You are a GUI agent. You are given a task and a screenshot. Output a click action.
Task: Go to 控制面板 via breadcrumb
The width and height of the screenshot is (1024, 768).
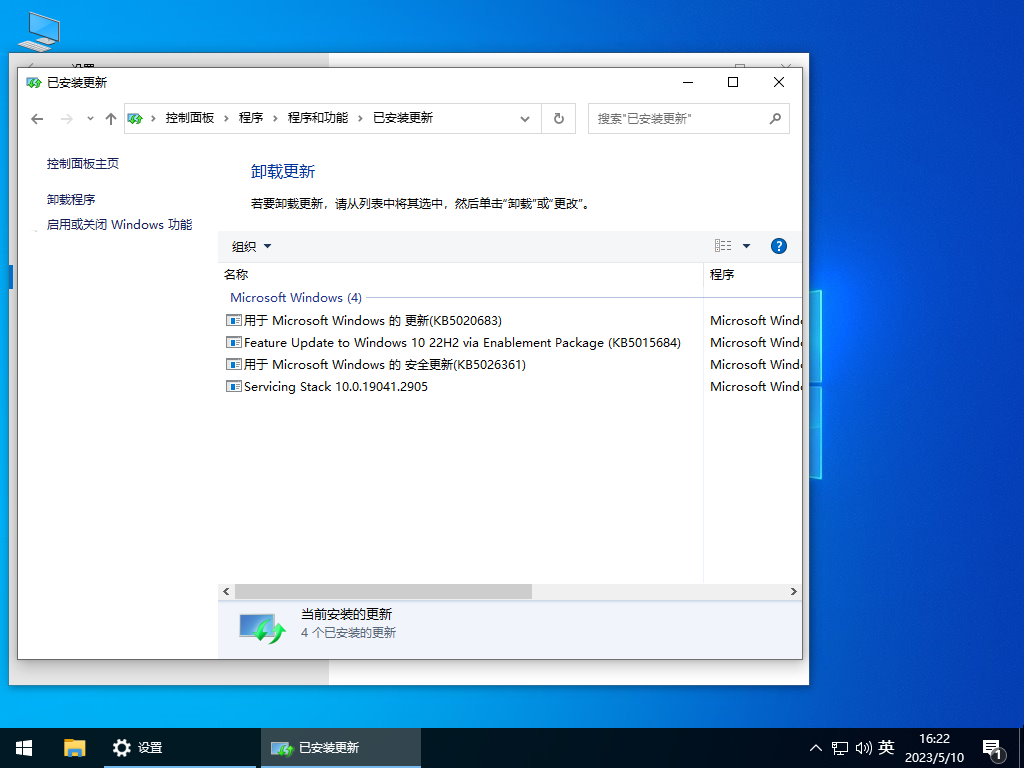[191, 118]
